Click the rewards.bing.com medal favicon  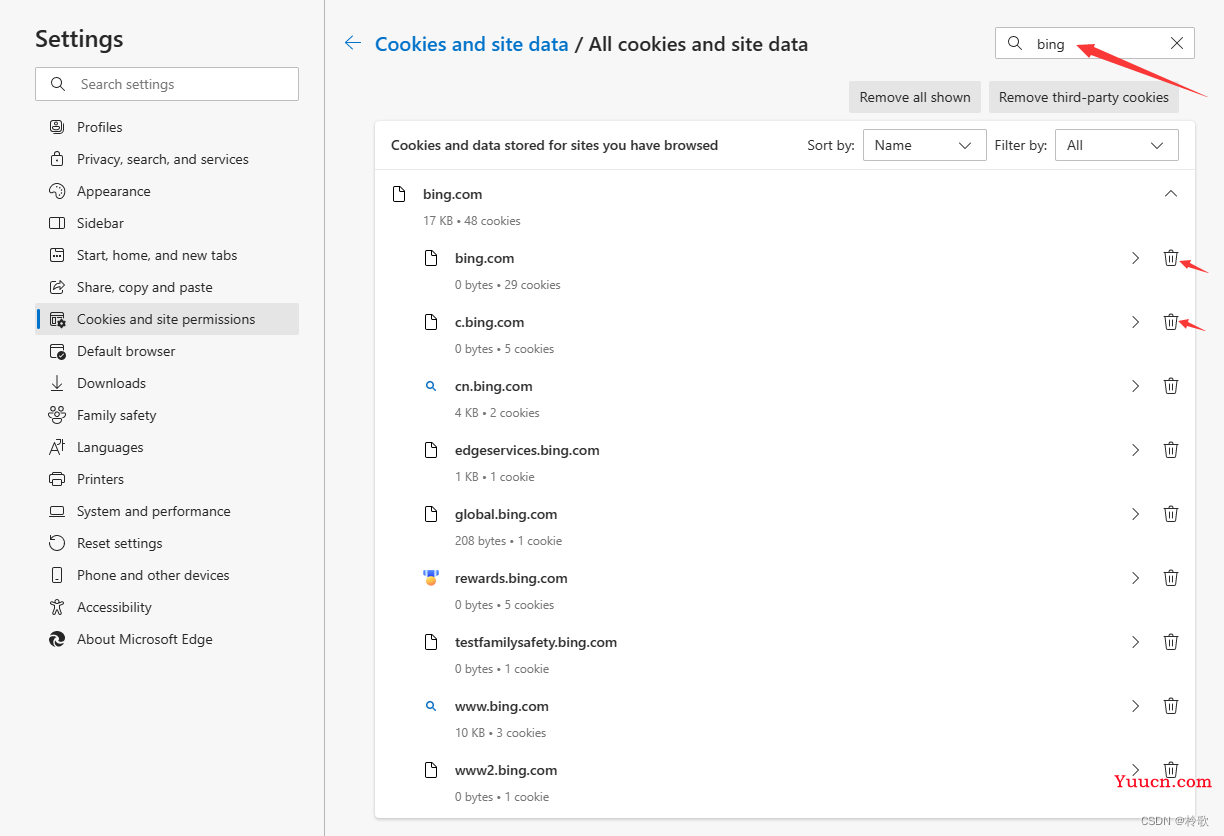pos(431,578)
